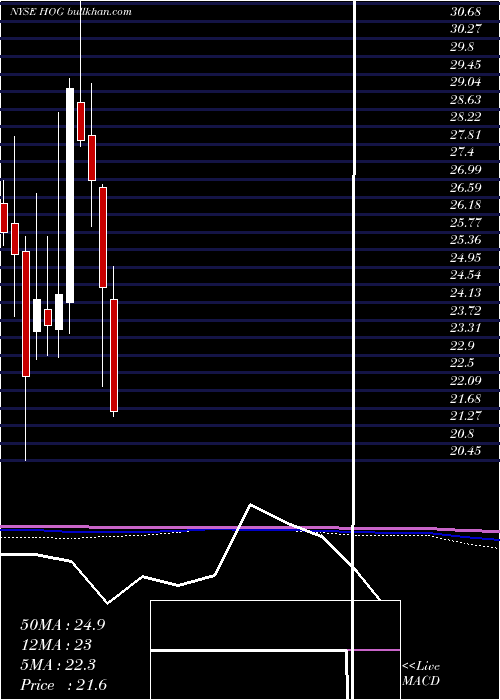Viewport: 500px width, 700px height.
Task: Click the 22.9 price axis label
Action: click(x=462, y=346)
